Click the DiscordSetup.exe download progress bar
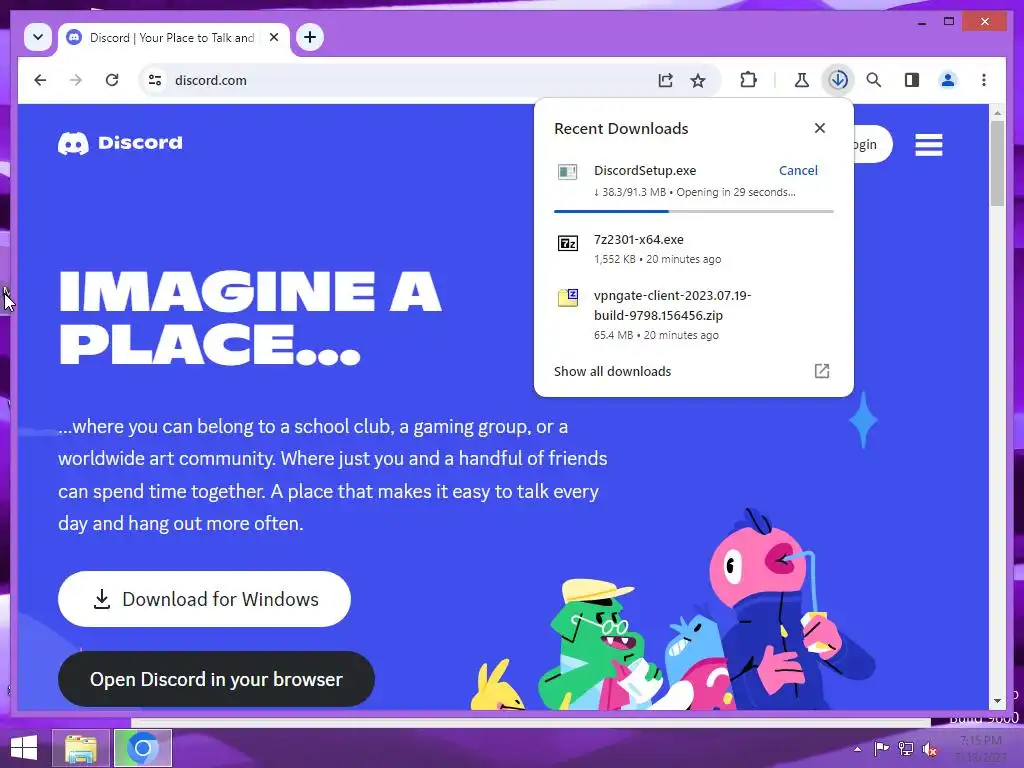 [x=694, y=212]
